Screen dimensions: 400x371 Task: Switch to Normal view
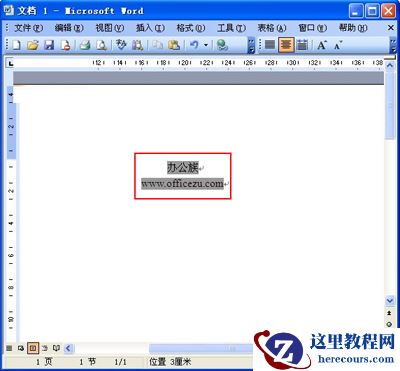click(x=9, y=348)
